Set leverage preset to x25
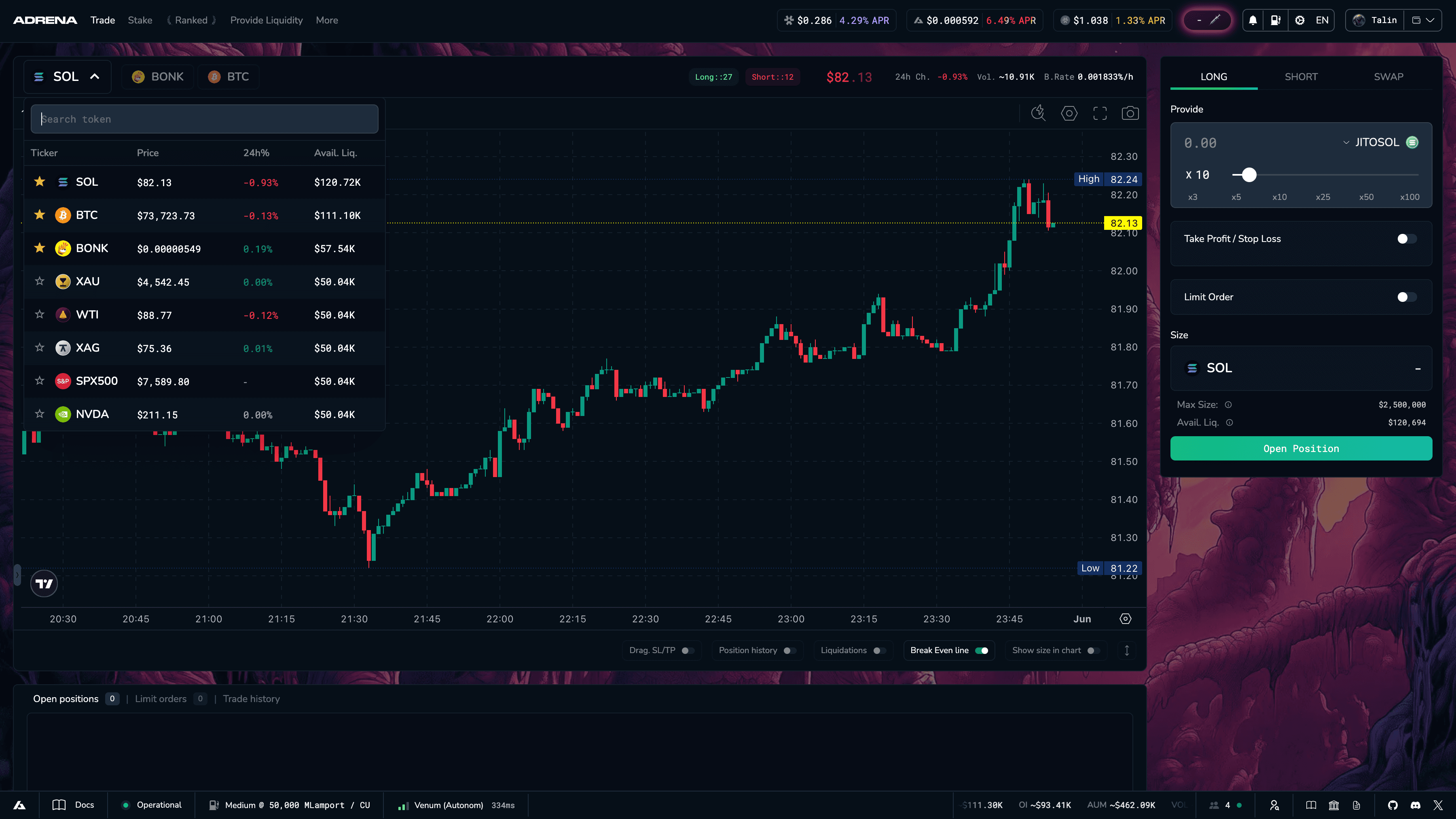This screenshot has height=819, width=1456. click(1323, 197)
